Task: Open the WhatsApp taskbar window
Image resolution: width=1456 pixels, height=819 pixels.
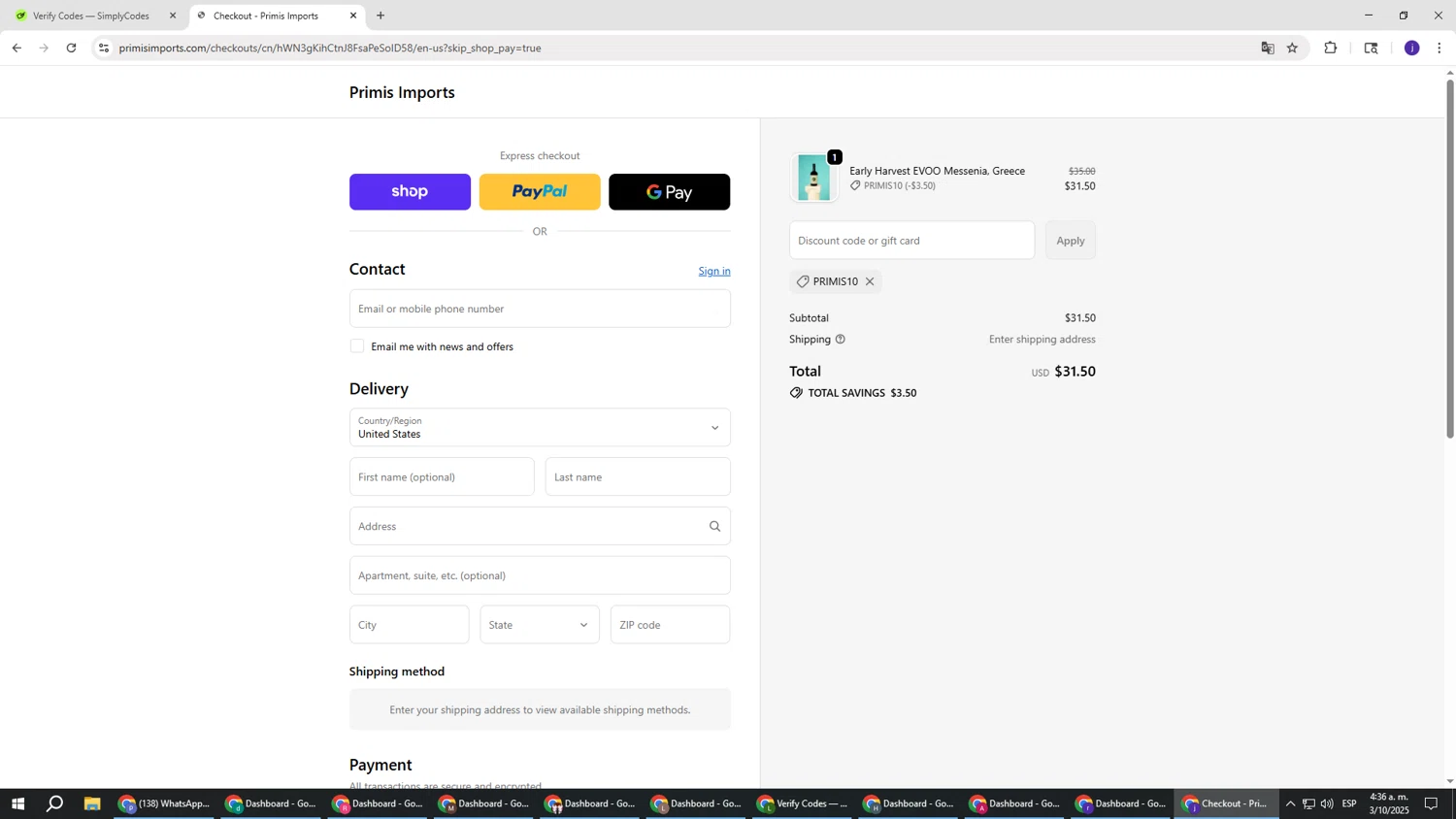Action: [163, 803]
